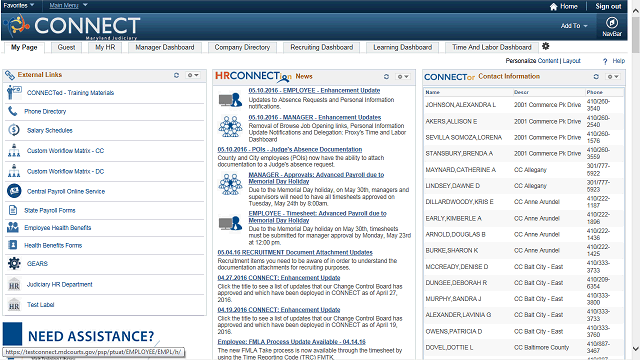Switch to the My HR tab
This screenshot has width=640, height=360.
point(105,47)
